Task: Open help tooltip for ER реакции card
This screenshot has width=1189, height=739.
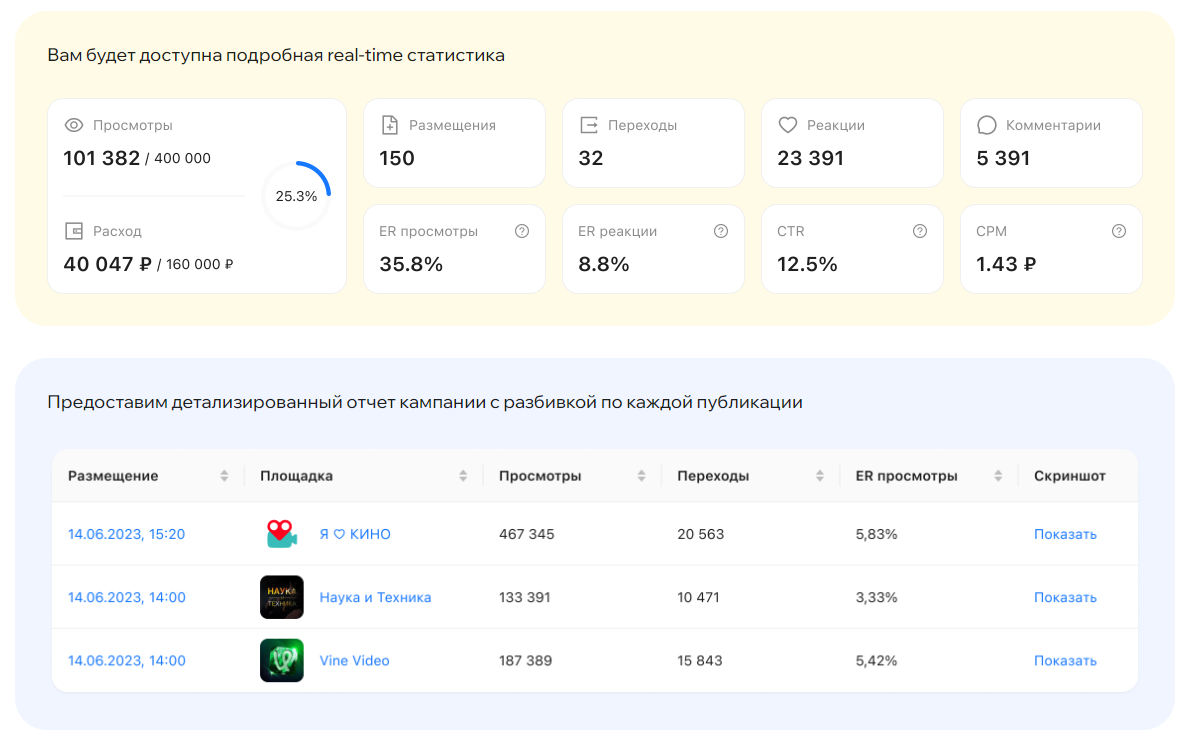Action: click(721, 231)
